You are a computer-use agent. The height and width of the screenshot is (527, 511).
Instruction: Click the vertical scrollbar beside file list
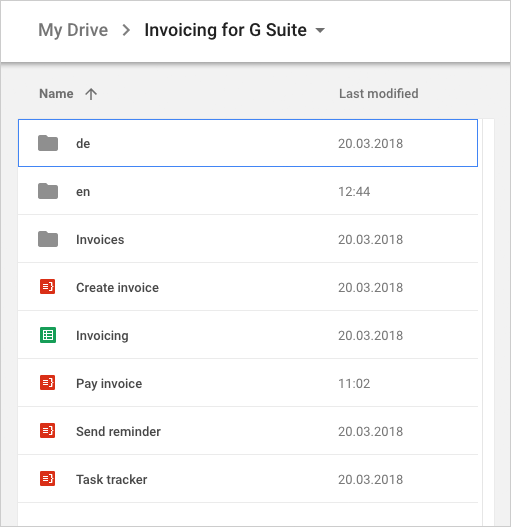coord(488,322)
